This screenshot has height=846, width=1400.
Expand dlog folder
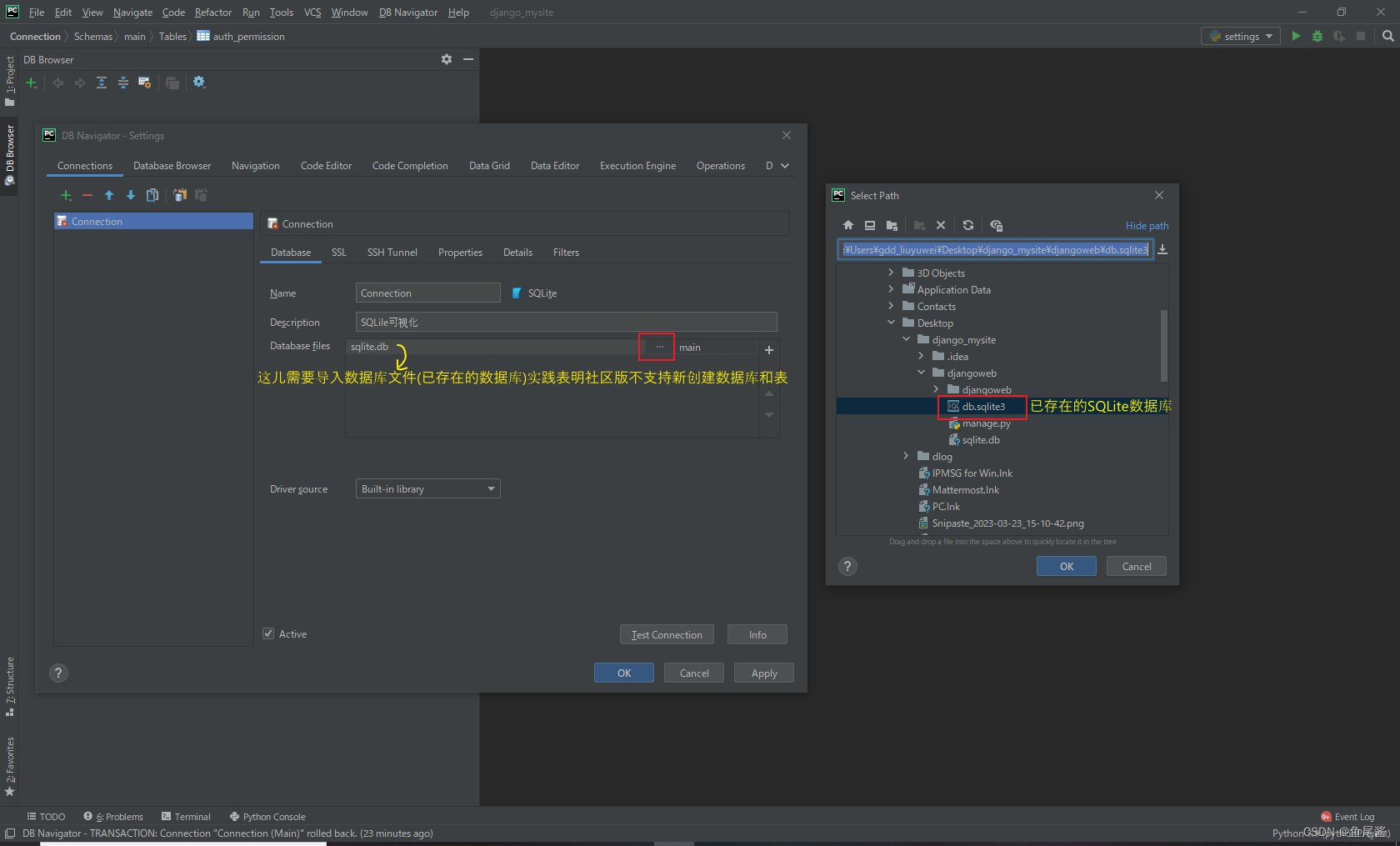click(x=906, y=456)
